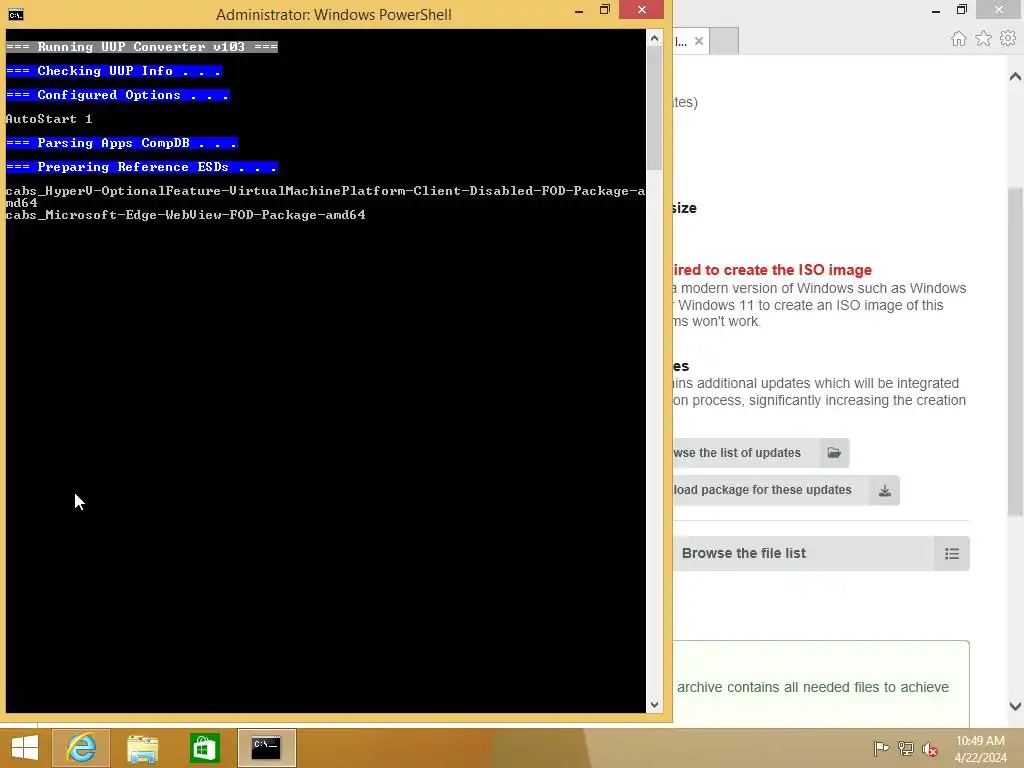Minimize the PowerShell window
Viewport: 1024px width, 768px height.
click(579, 10)
